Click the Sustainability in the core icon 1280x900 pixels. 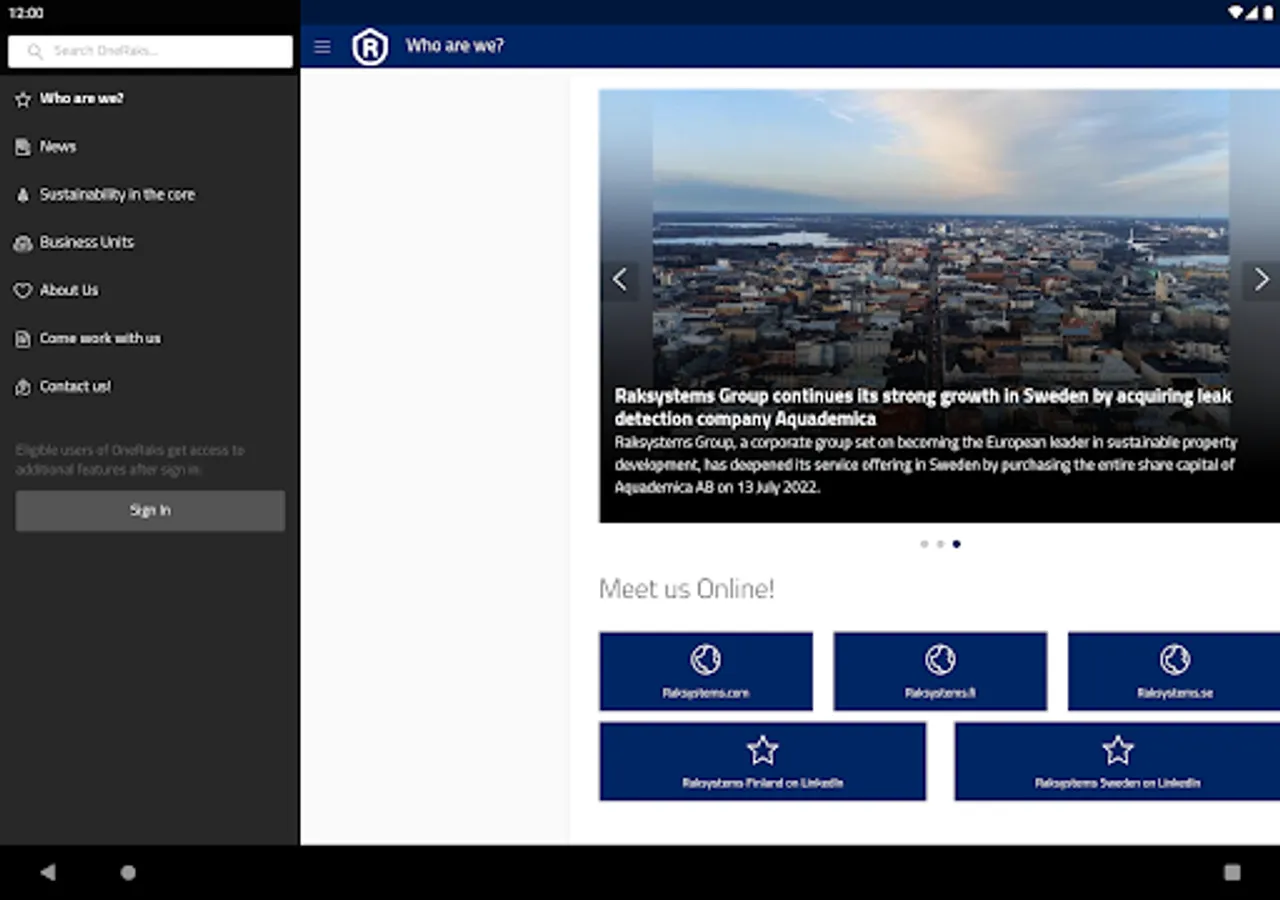pyautogui.click(x=23, y=195)
